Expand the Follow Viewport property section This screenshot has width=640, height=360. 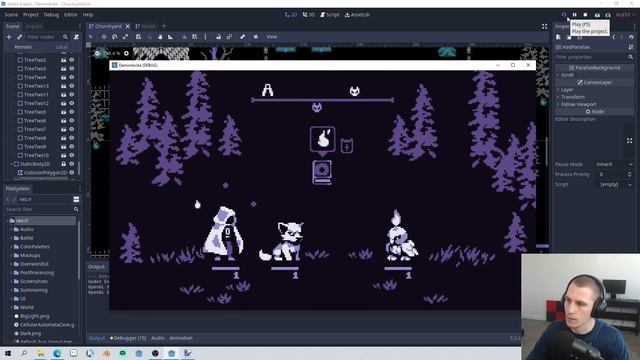click(x=578, y=104)
